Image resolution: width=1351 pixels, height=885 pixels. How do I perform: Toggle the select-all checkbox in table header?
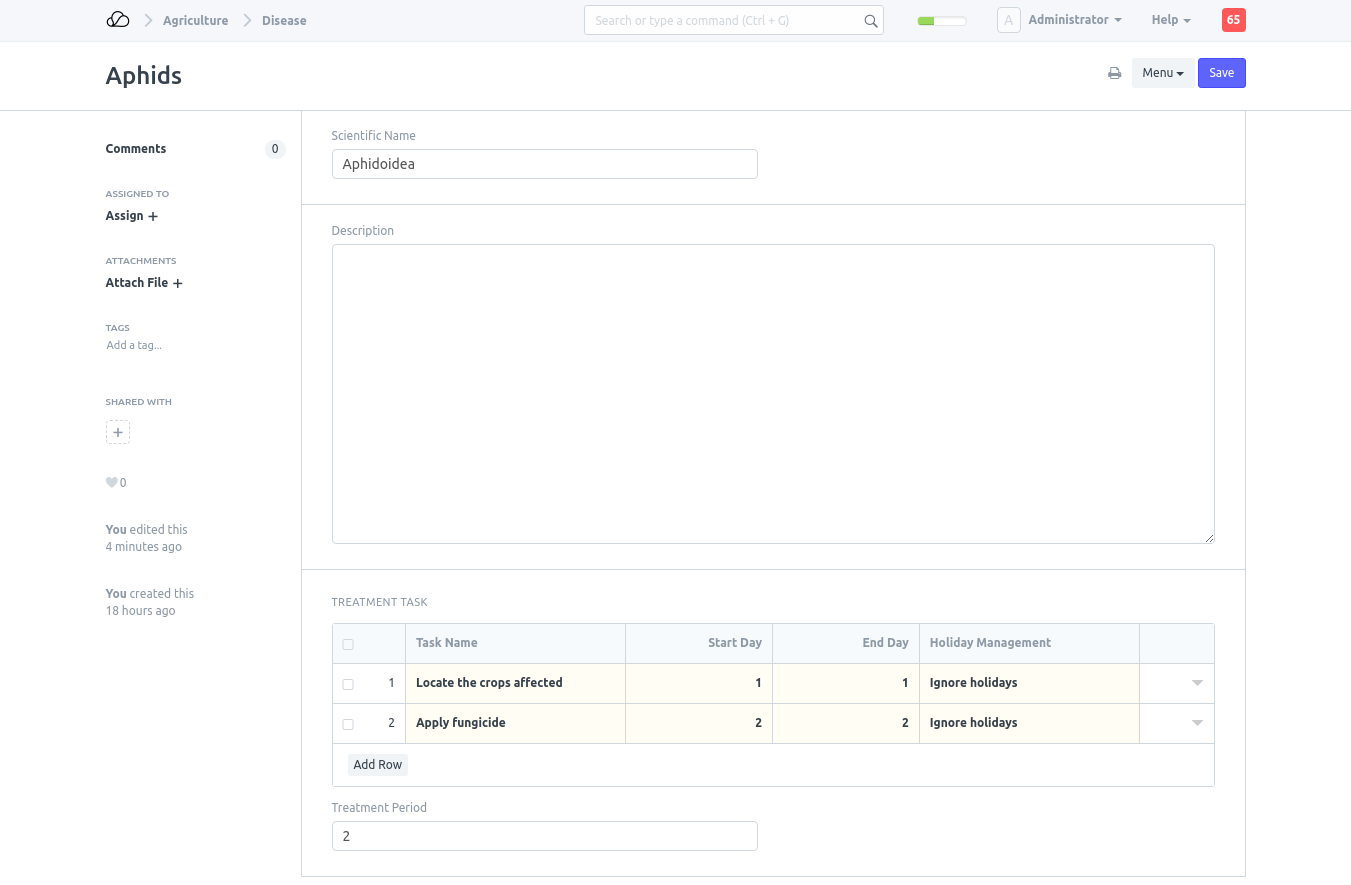(x=348, y=644)
